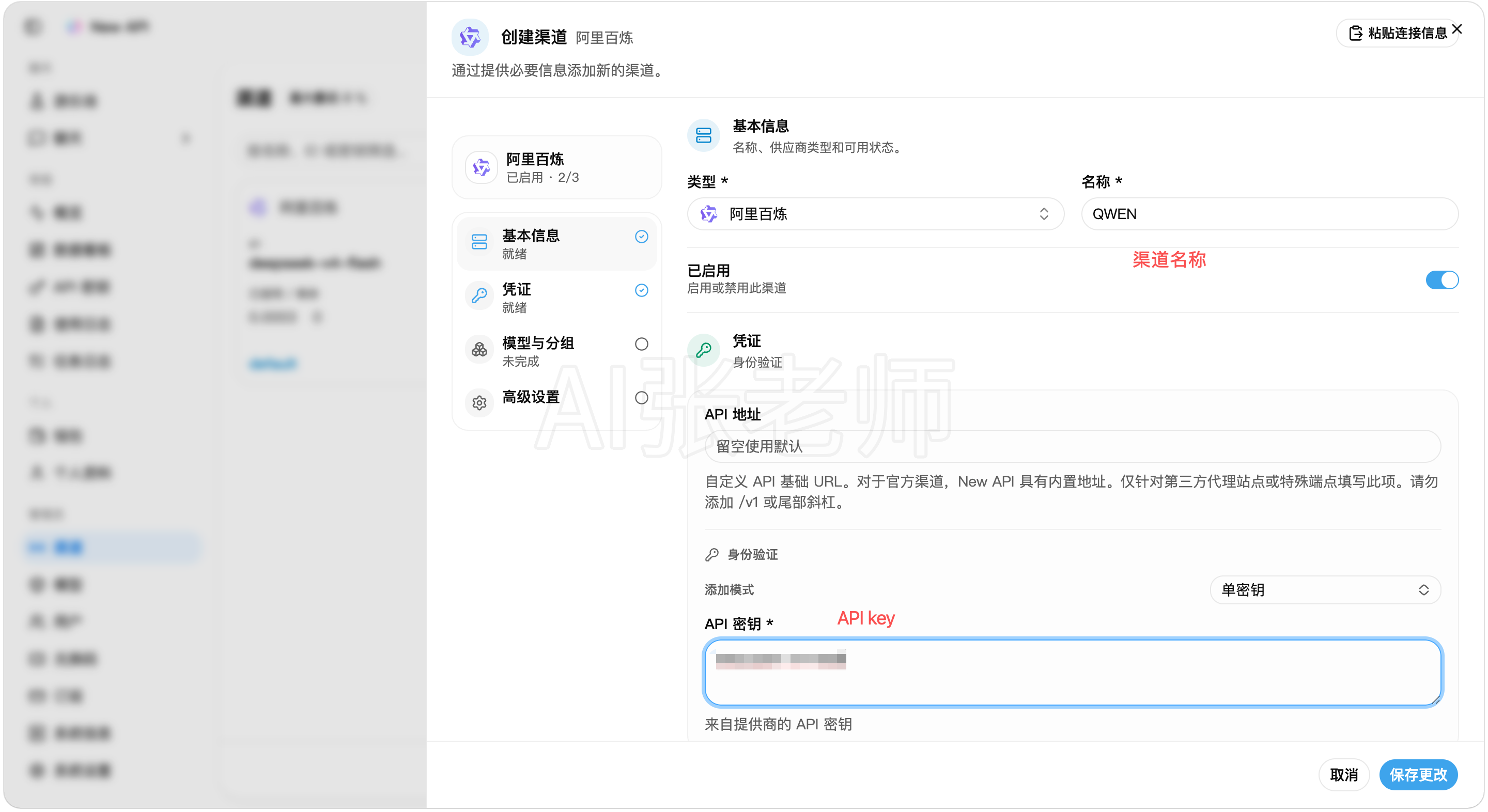Click '来自提供商的 API 密钥' hint text
1488x812 pixels.
coord(778,724)
